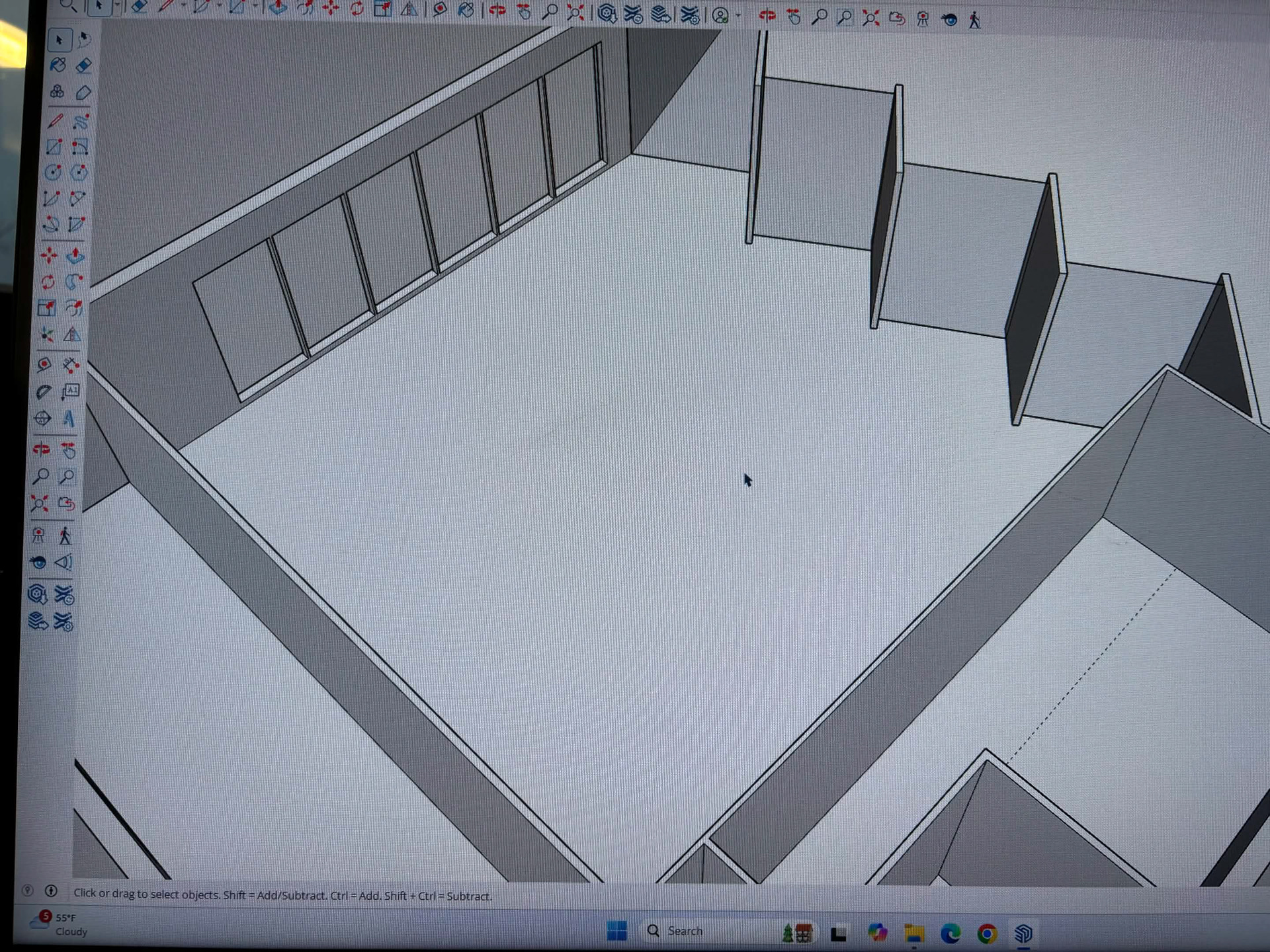Select the Text label tool
This screenshot has width=1270, height=952.
tap(70, 392)
